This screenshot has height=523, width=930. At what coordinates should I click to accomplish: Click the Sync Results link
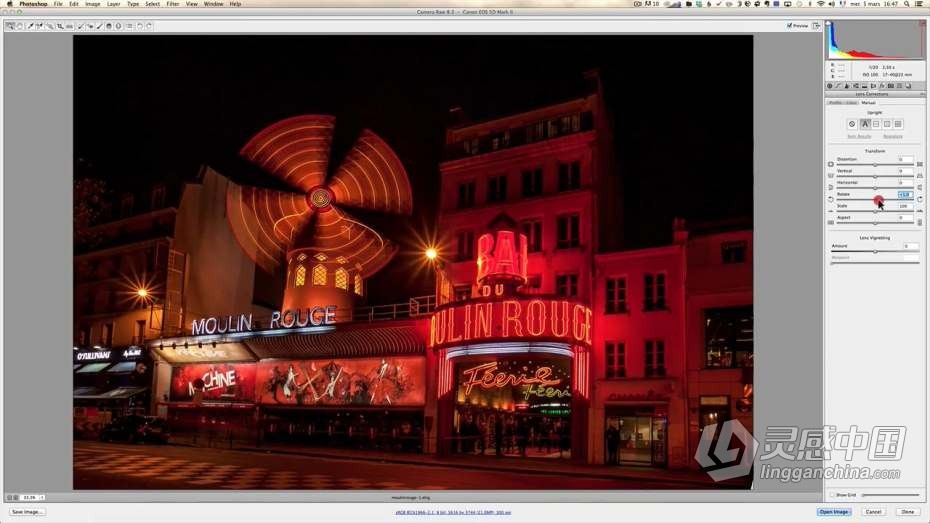click(859, 136)
